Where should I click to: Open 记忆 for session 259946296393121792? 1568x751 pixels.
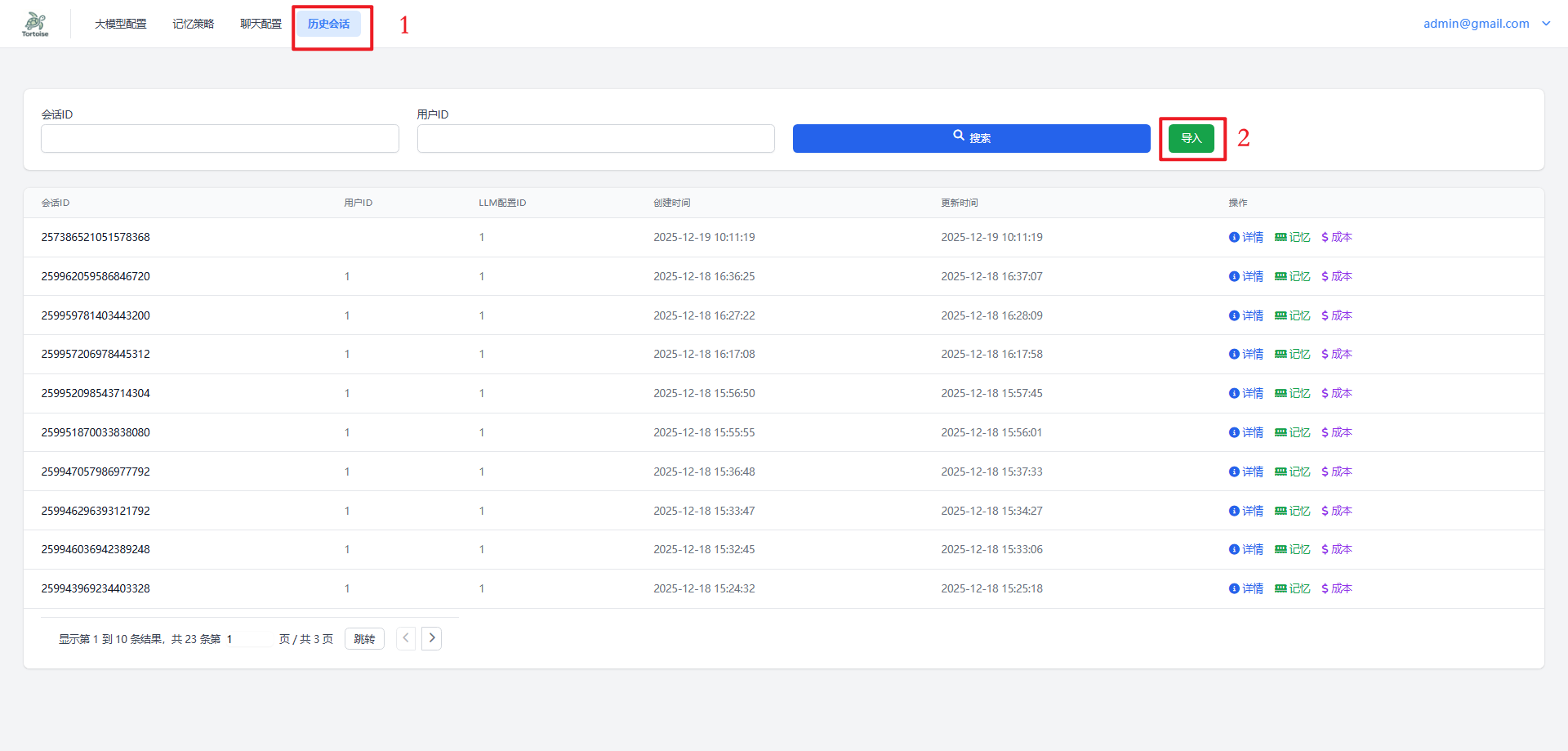1293,511
